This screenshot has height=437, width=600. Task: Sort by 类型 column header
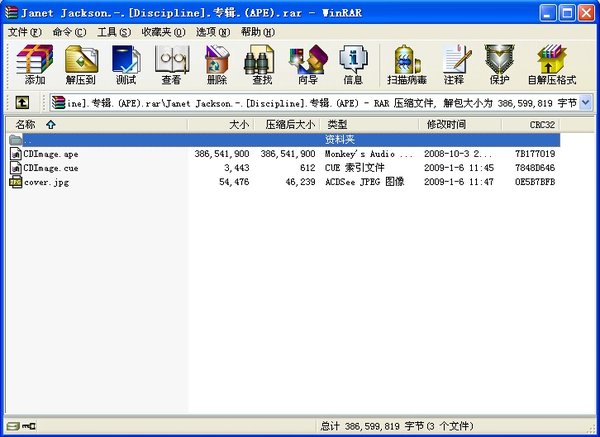click(x=369, y=124)
